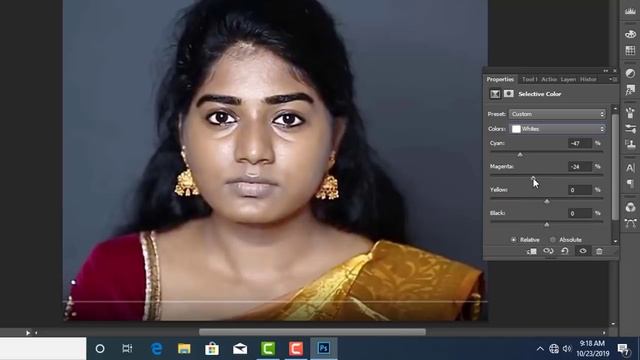Open the taskbar clock showing 9:18 AM
This screenshot has width=640, height=360.
(x=593, y=348)
